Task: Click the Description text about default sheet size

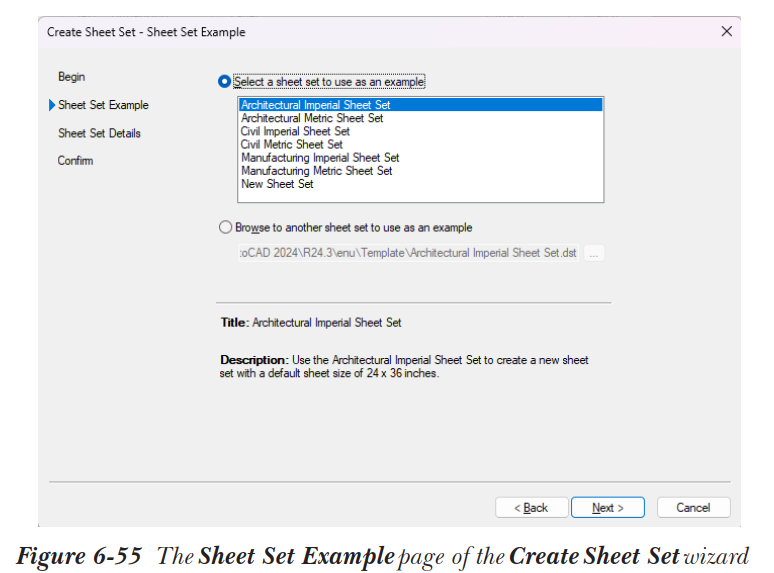Action: 404,367
